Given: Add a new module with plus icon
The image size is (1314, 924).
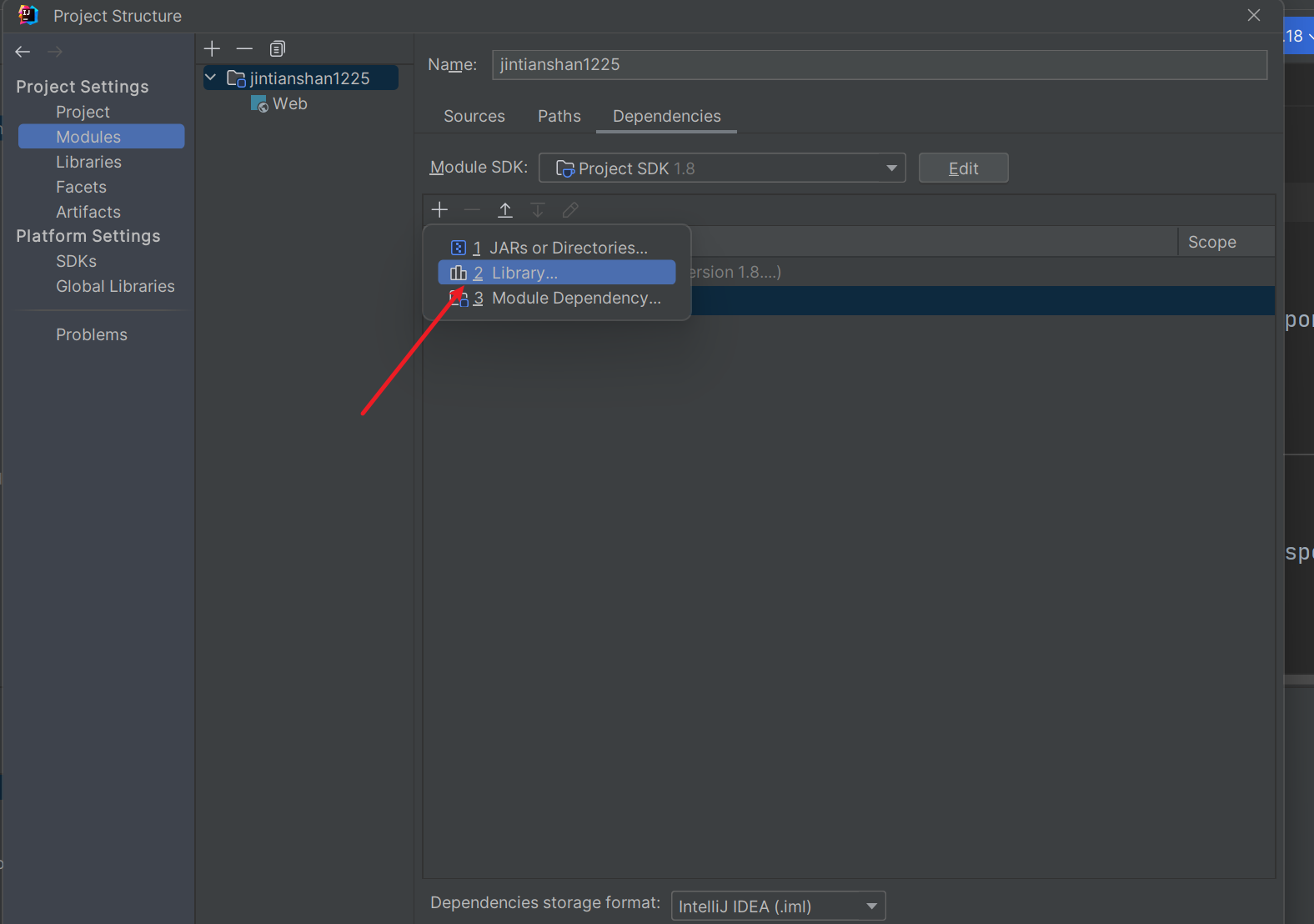Looking at the screenshot, I should [x=212, y=48].
